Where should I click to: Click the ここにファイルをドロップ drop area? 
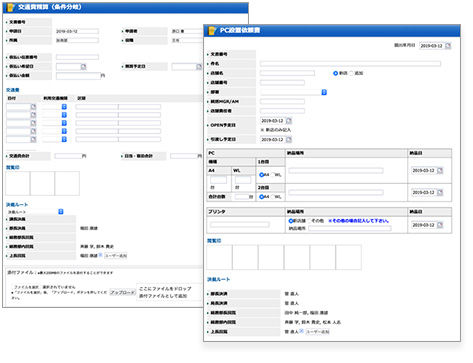[169, 292]
